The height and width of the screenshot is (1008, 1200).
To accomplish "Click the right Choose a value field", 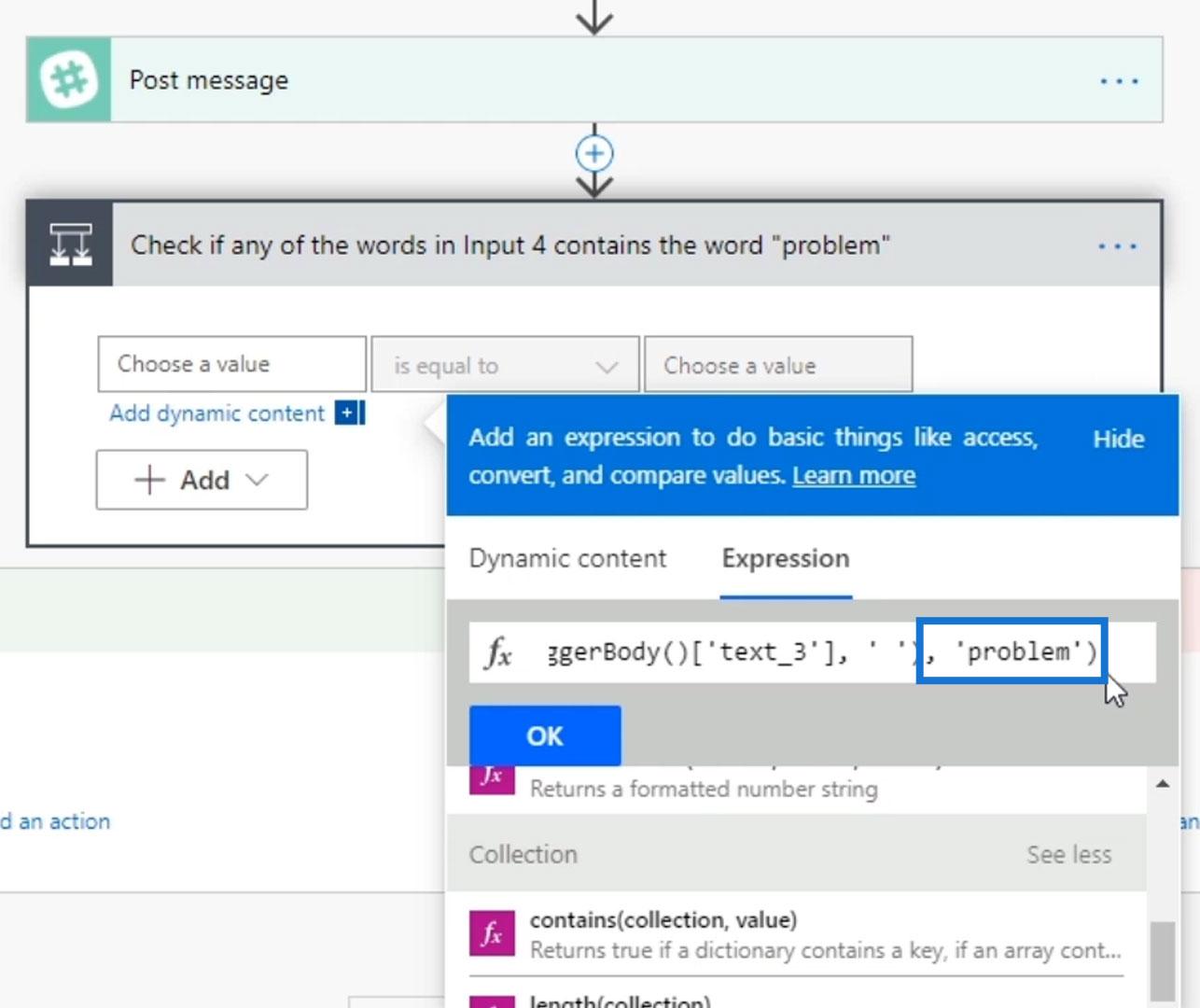I will (x=778, y=365).
